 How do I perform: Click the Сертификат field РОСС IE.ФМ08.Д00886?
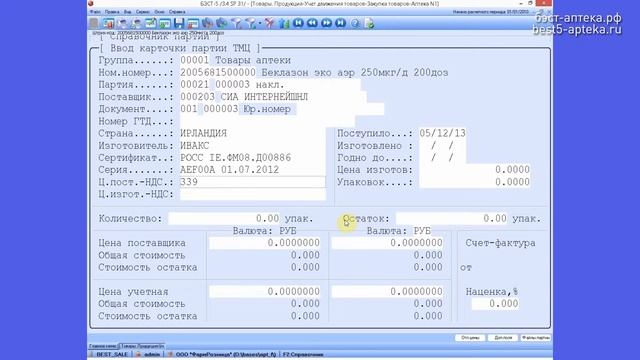253,158
